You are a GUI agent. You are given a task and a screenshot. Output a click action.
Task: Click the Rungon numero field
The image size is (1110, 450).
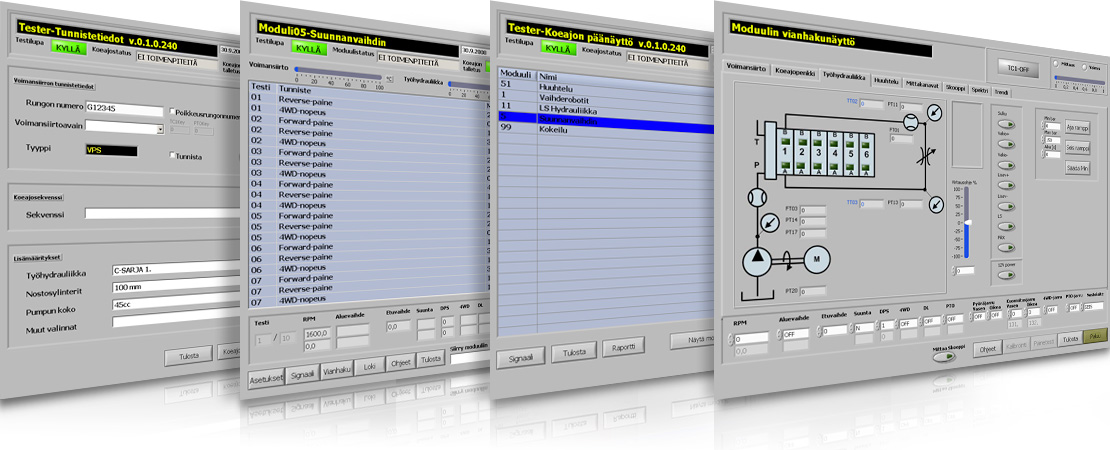click(125, 110)
